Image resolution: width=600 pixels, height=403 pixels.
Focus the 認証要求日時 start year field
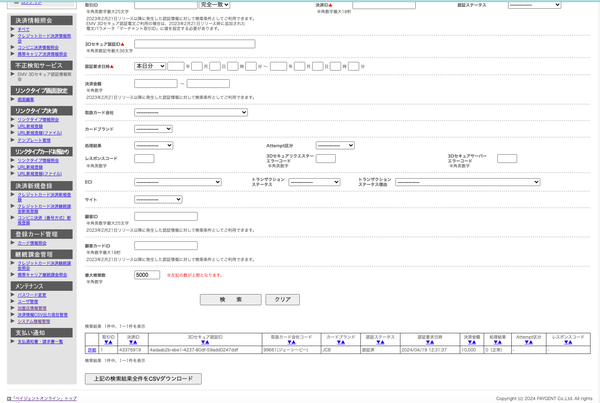click(x=176, y=66)
